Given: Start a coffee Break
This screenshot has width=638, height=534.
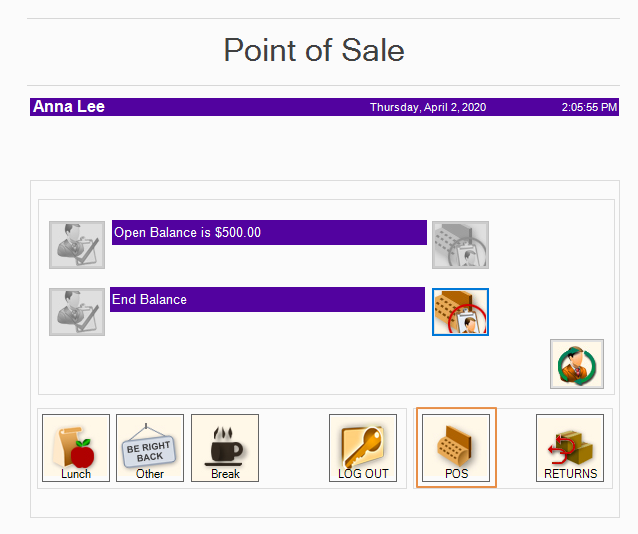Looking at the screenshot, I should click(225, 448).
